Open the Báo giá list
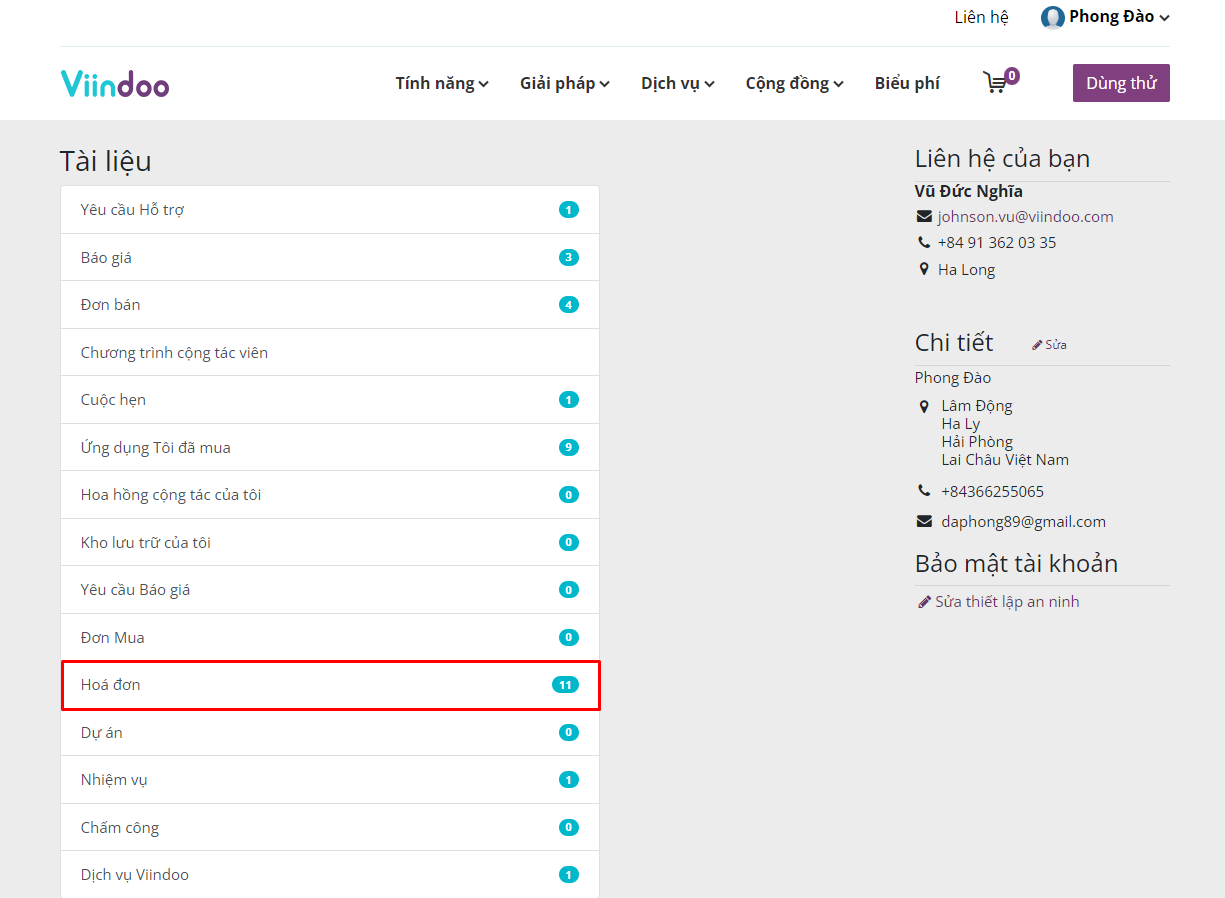The image size is (1225, 898). (330, 258)
